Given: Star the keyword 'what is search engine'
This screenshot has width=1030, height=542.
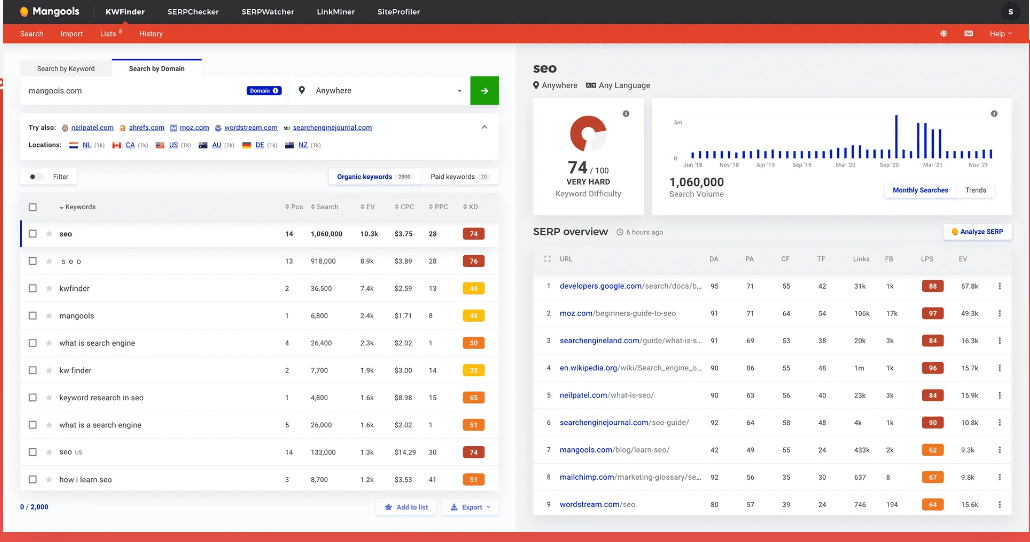Looking at the screenshot, I should [49, 343].
